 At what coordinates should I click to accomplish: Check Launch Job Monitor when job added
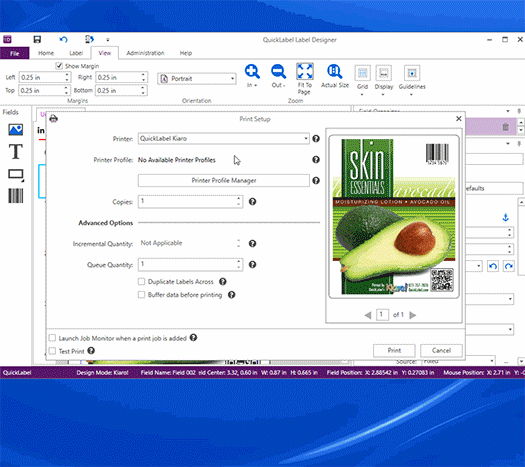[52, 338]
